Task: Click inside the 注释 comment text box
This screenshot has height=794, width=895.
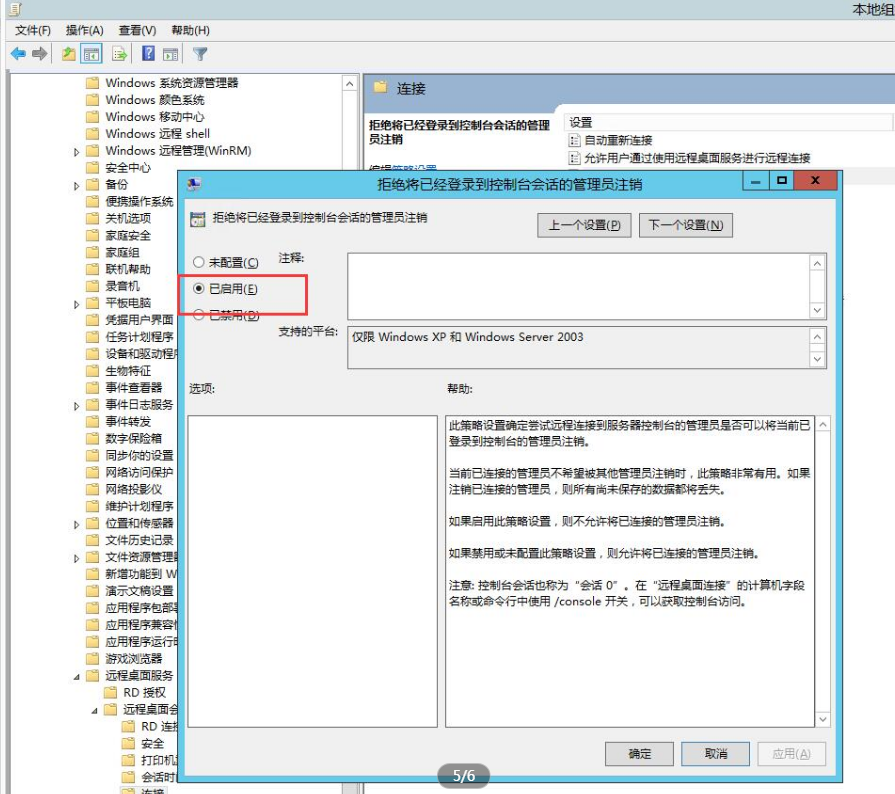Action: (x=578, y=286)
